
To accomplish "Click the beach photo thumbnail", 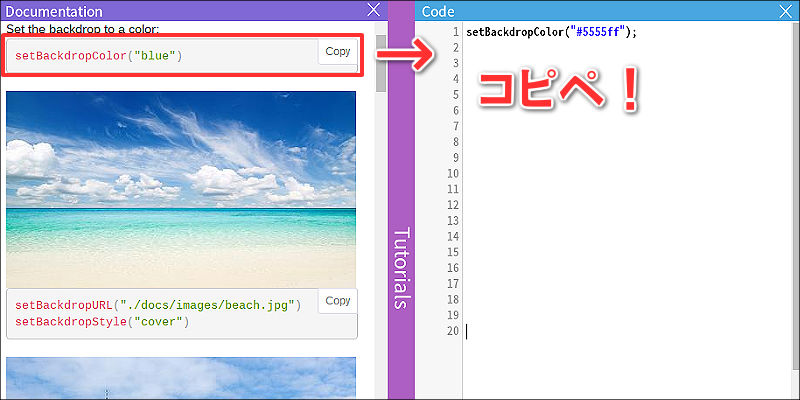I will tap(181, 189).
